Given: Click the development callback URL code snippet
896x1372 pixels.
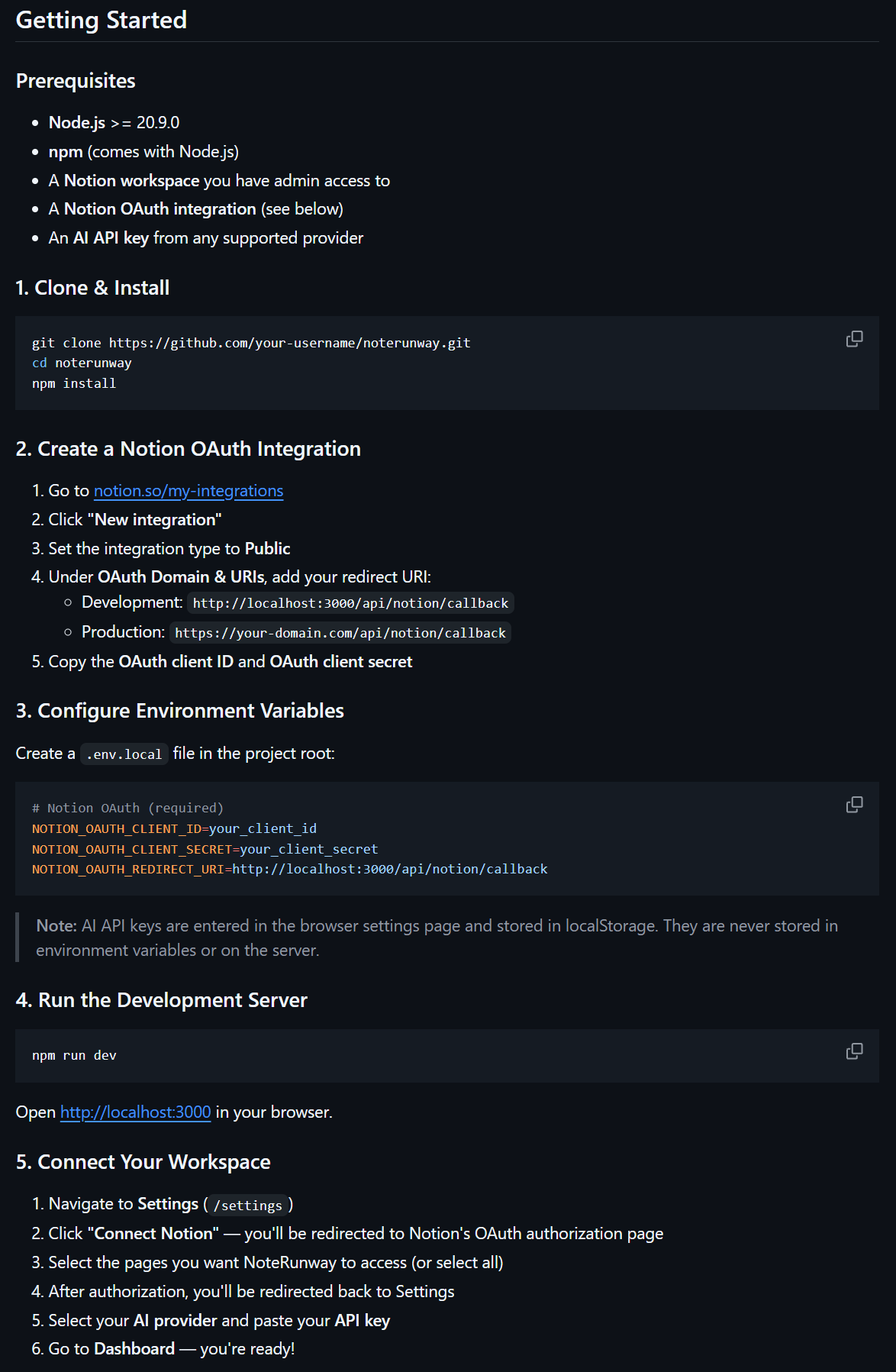Looking at the screenshot, I should point(350,603).
